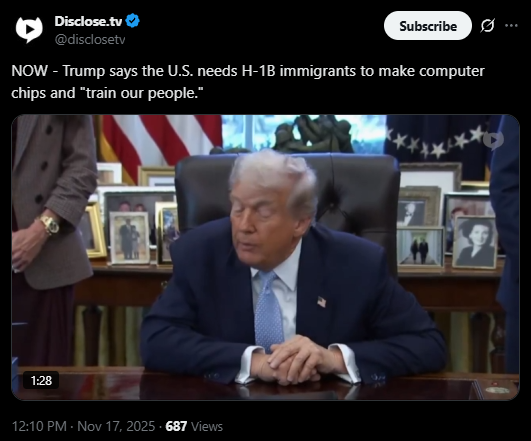
Task: Click the Subscribe button
Action: click(x=428, y=26)
